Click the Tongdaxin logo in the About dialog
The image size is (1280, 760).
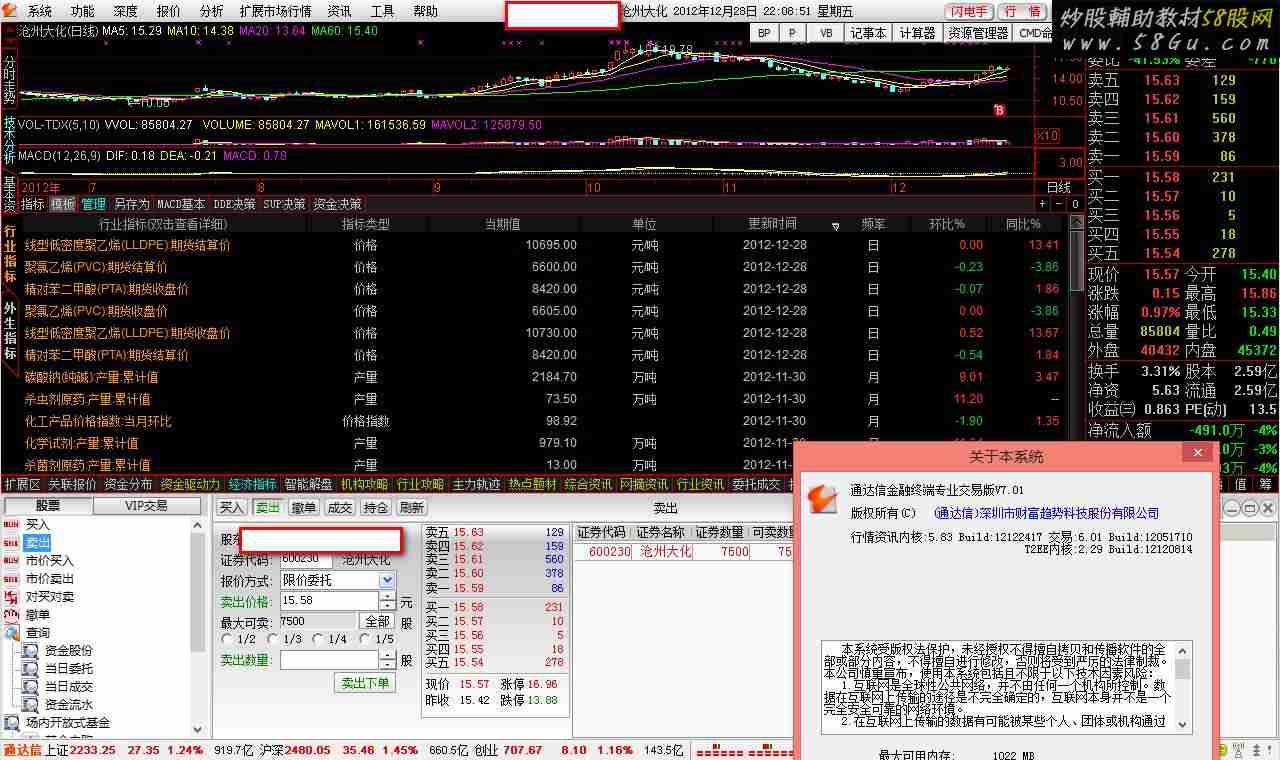click(822, 498)
